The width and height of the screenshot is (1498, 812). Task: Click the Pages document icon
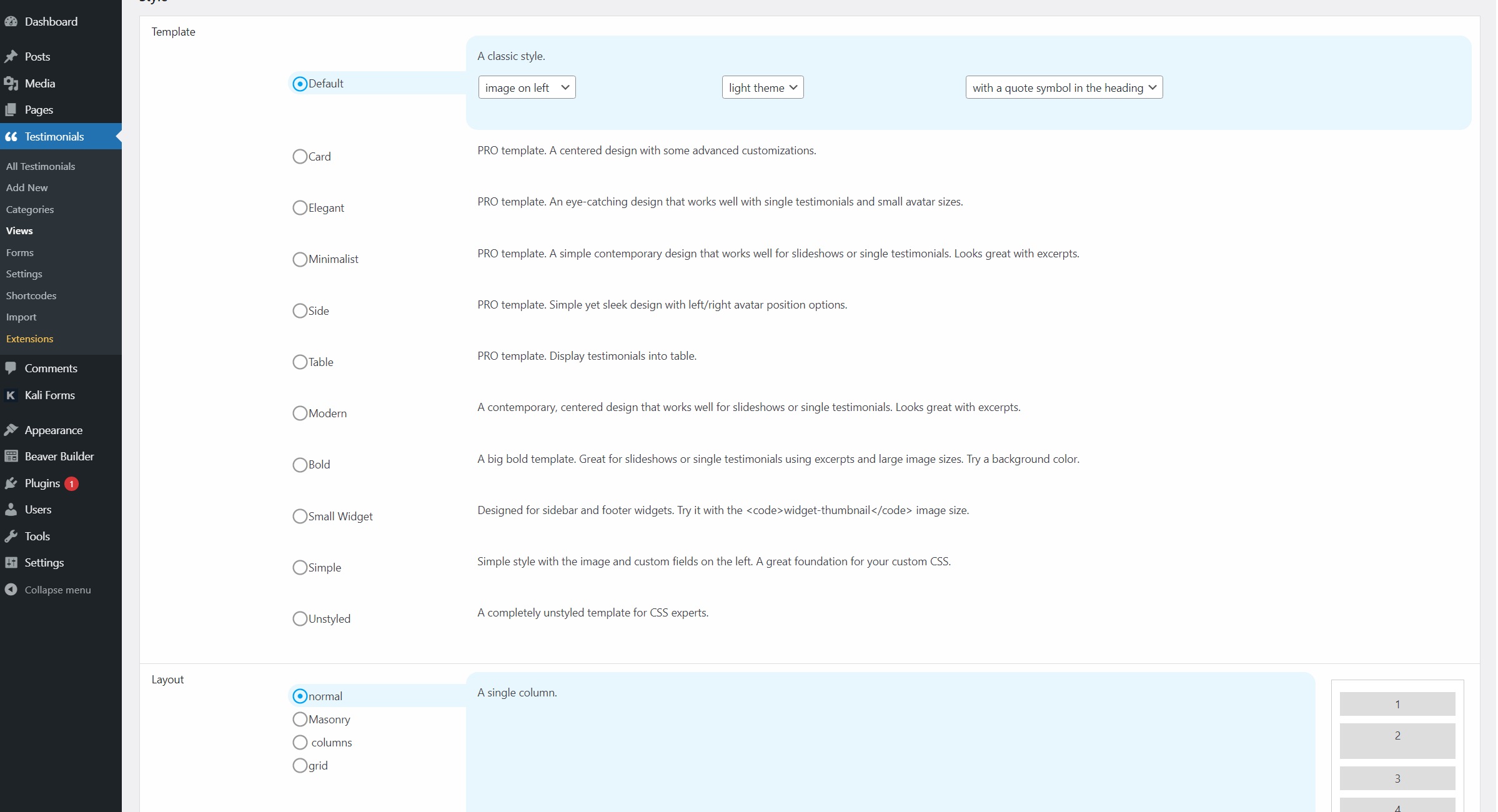(x=11, y=110)
